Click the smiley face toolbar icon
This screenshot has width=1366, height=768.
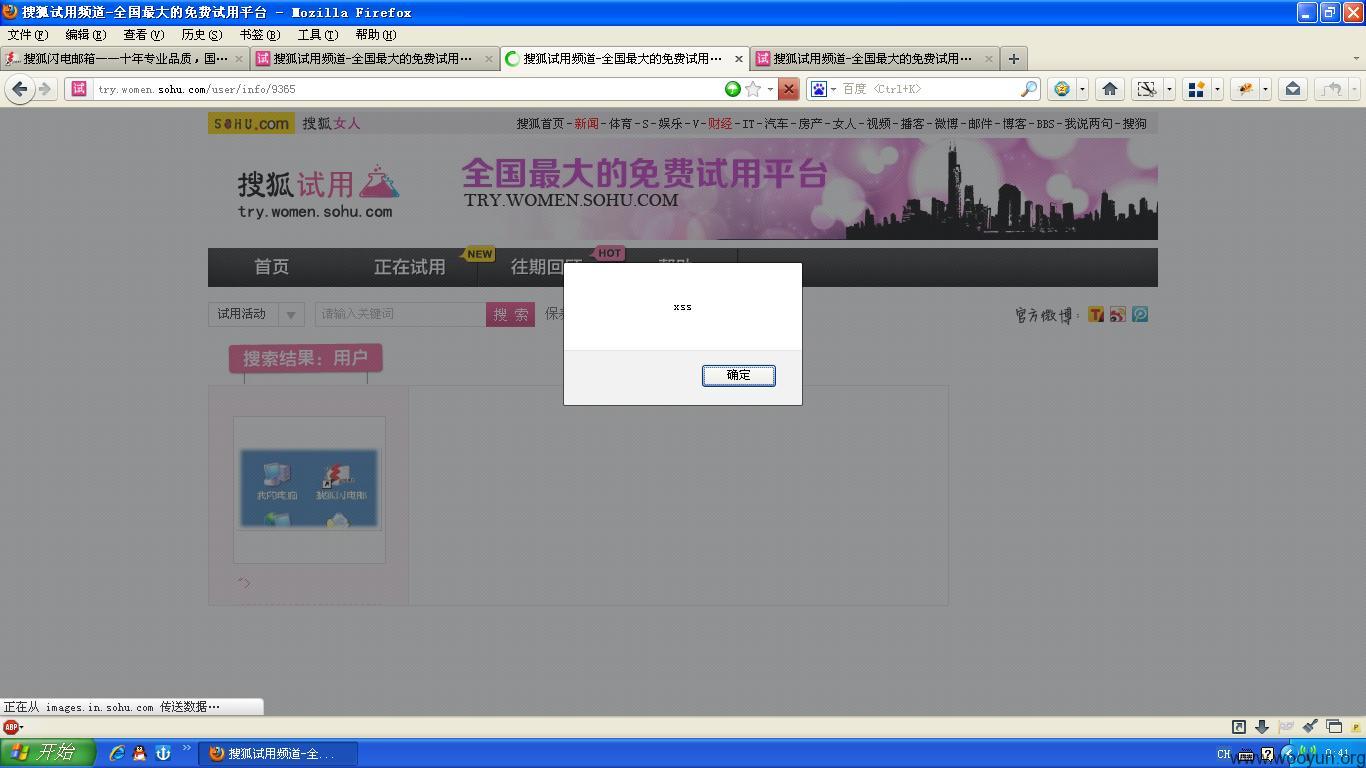(x=1062, y=89)
